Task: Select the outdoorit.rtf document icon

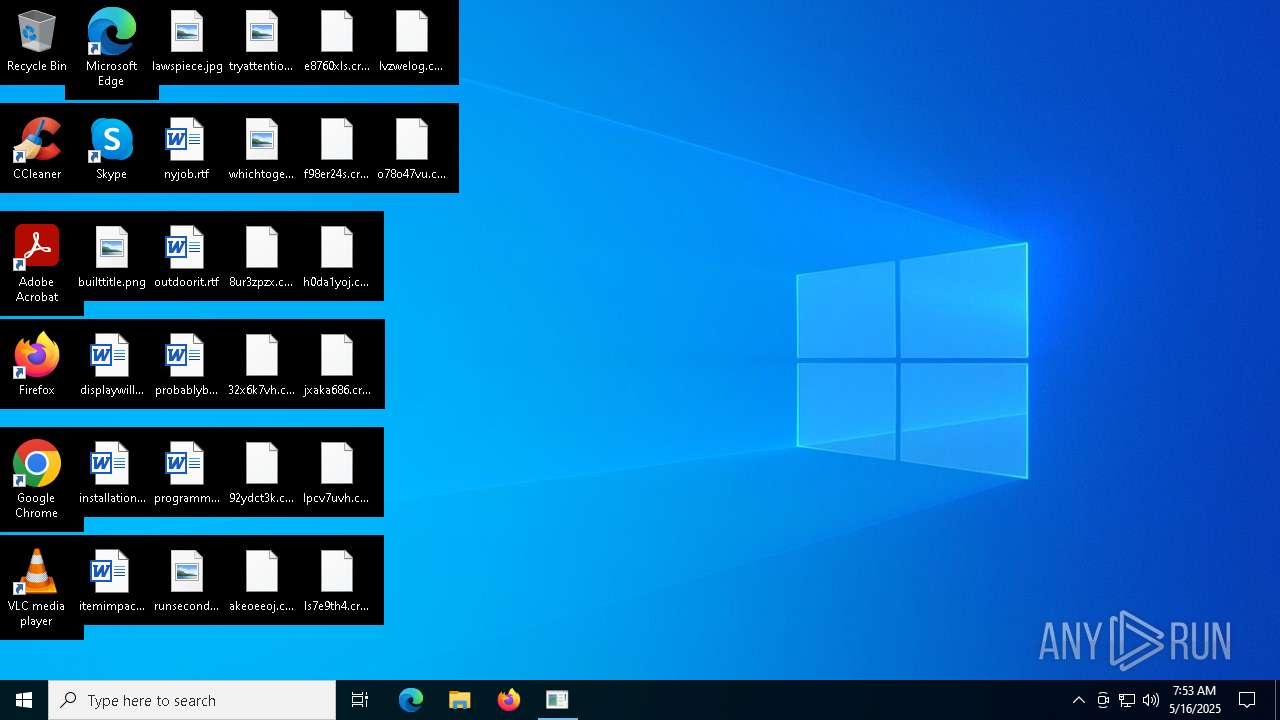Action: pyautogui.click(x=187, y=258)
